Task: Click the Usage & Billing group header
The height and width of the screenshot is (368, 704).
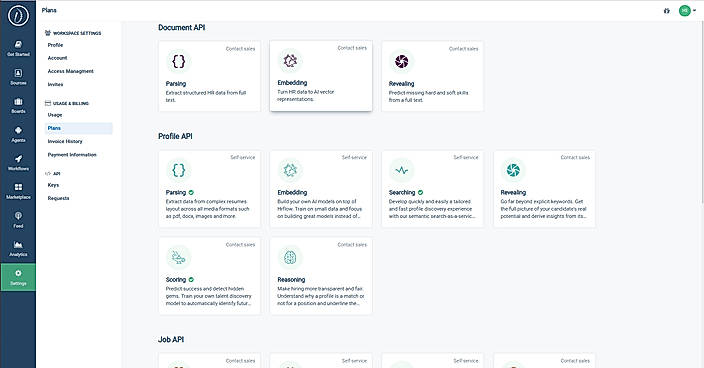Action: [67, 103]
